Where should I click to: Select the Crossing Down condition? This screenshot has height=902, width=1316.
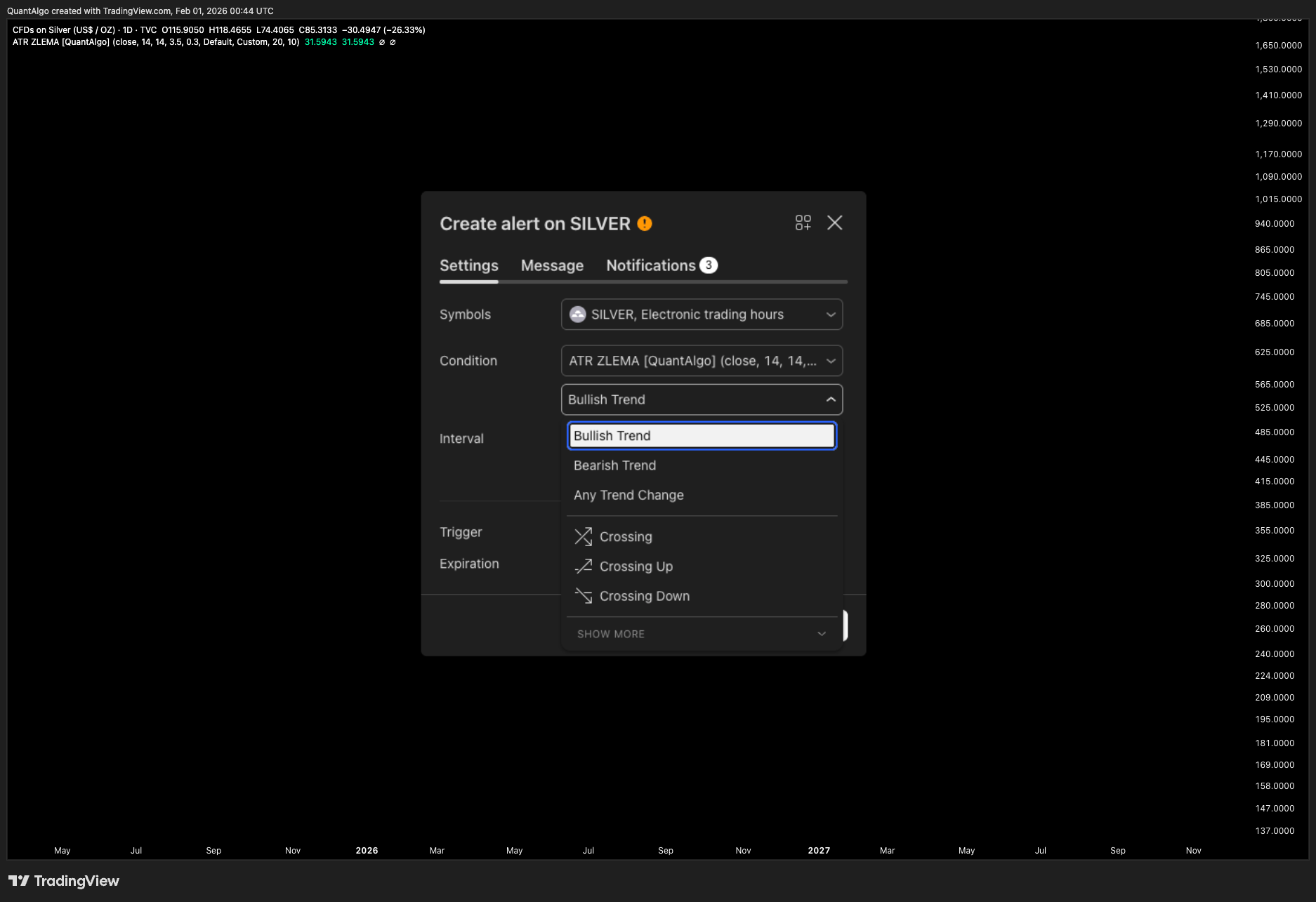point(702,596)
